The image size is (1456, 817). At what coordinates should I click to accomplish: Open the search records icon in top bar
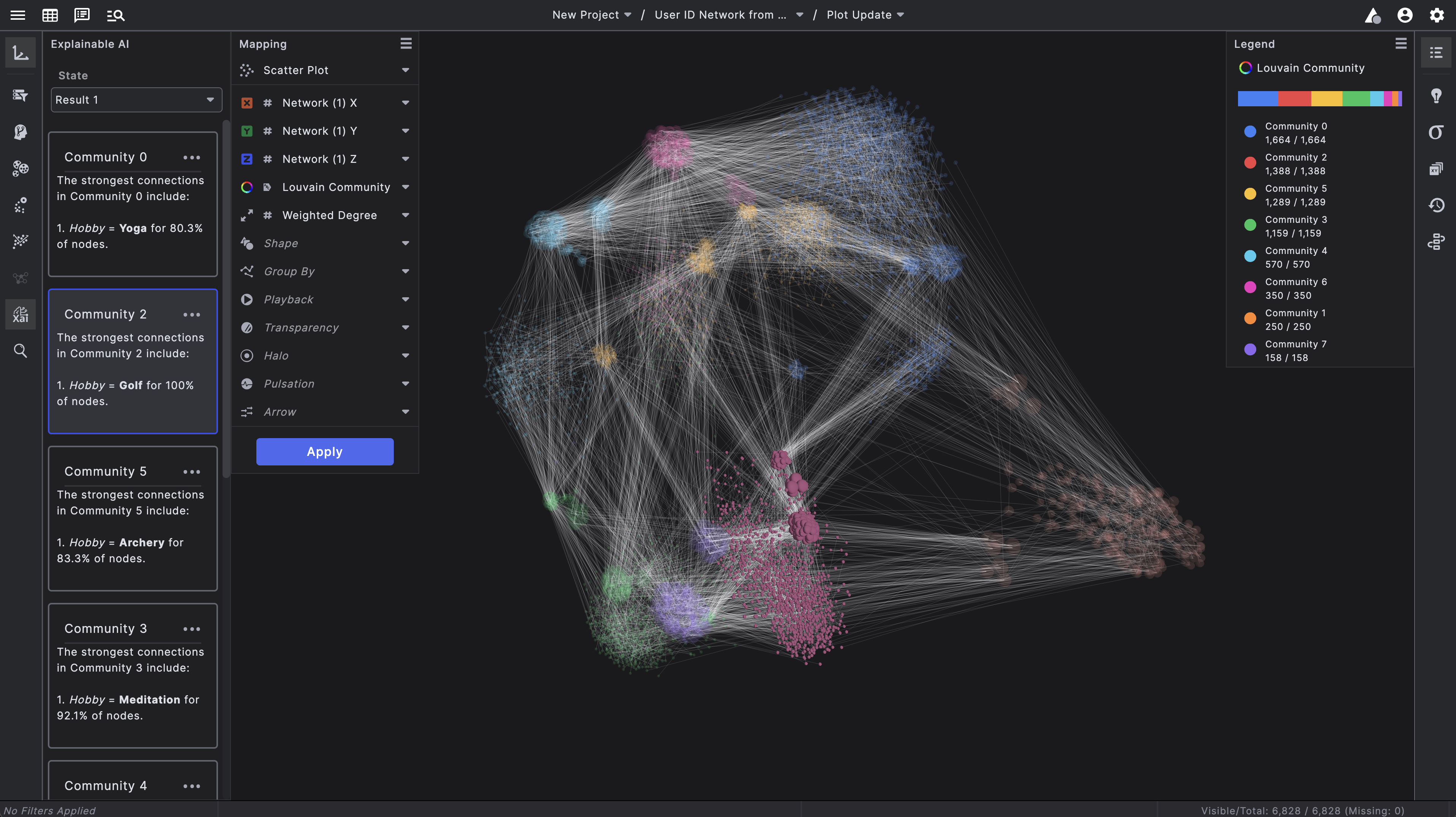(x=115, y=15)
